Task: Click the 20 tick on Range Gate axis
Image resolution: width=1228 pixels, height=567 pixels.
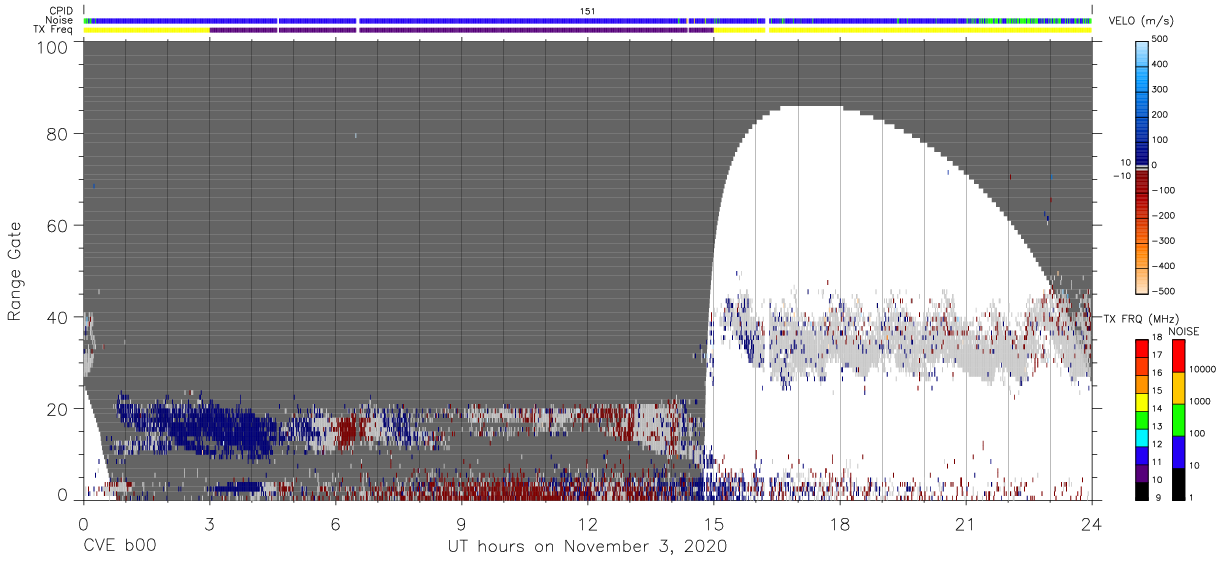Action: [57, 408]
